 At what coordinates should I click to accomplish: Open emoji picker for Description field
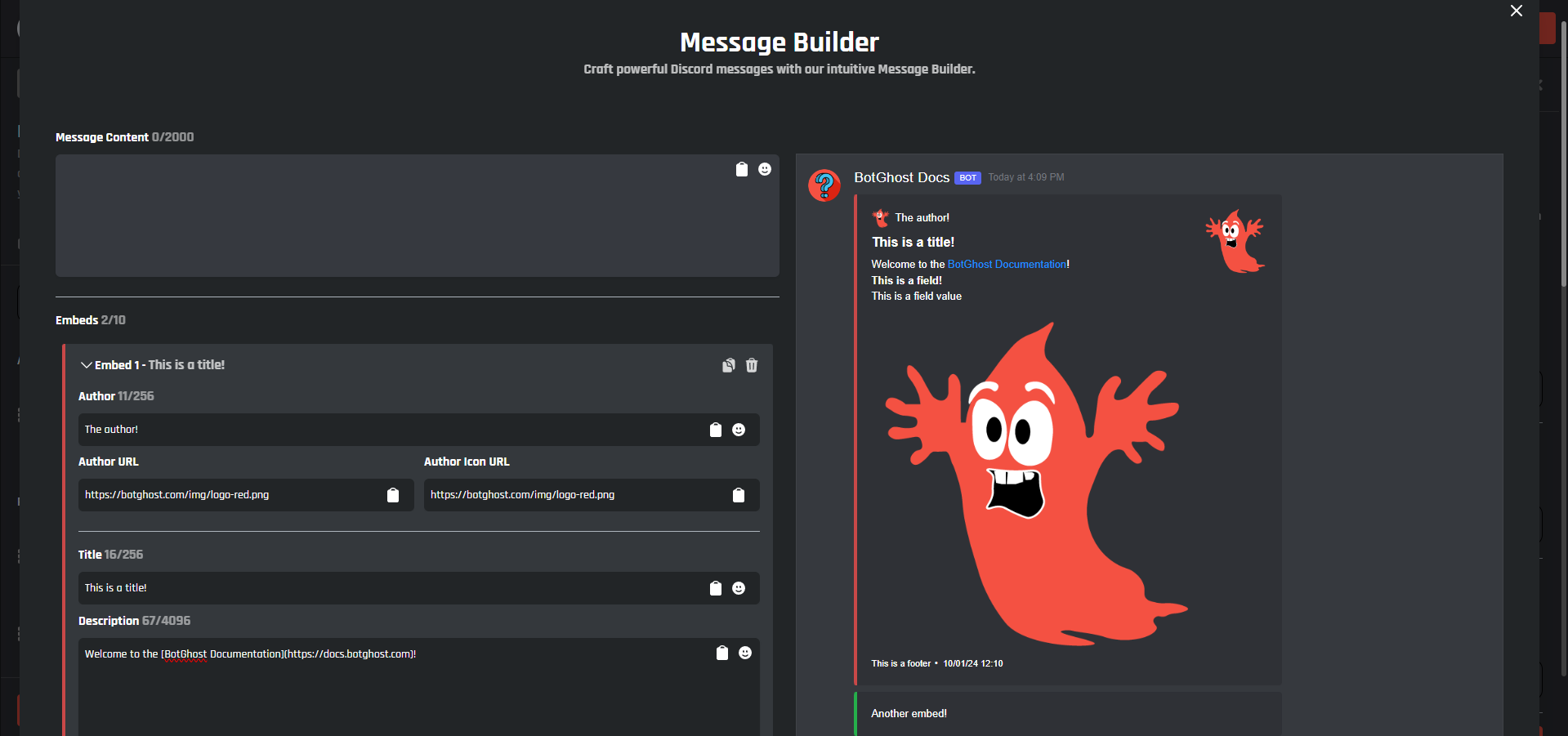[x=745, y=653]
